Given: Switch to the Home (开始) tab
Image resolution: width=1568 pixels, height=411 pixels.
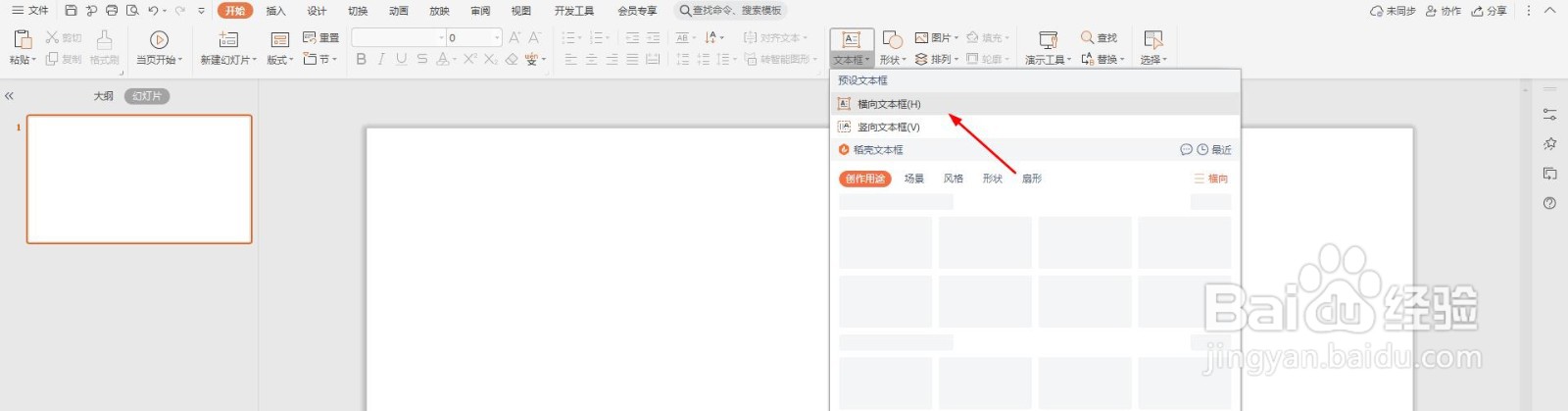Looking at the screenshot, I should (x=234, y=11).
